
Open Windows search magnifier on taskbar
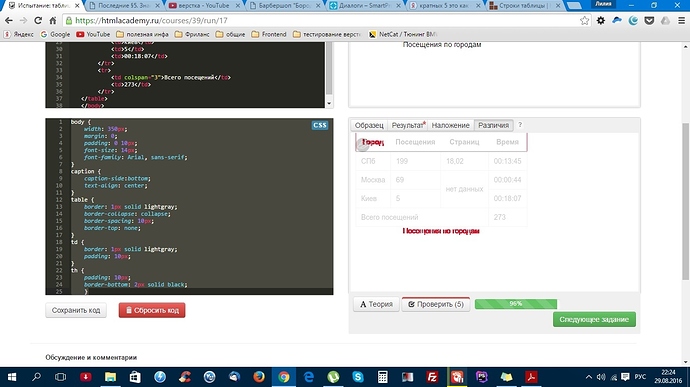[36, 377]
